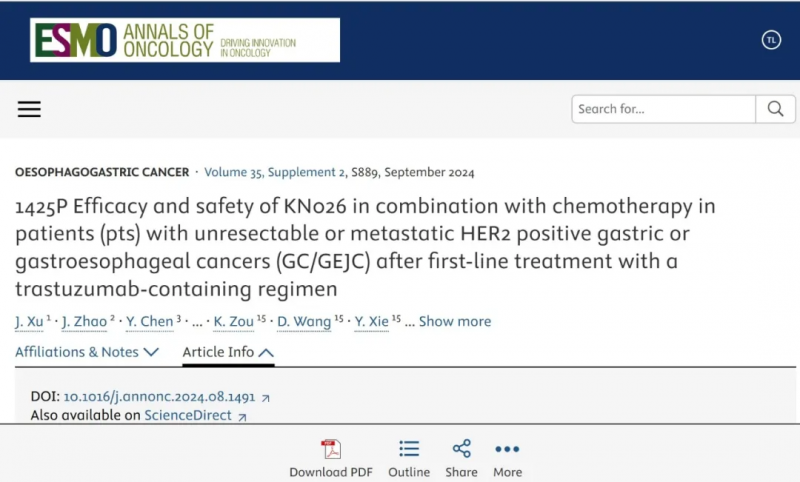Click the Share icon
Image resolution: width=800 pixels, height=482 pixels.
[462, 449]
